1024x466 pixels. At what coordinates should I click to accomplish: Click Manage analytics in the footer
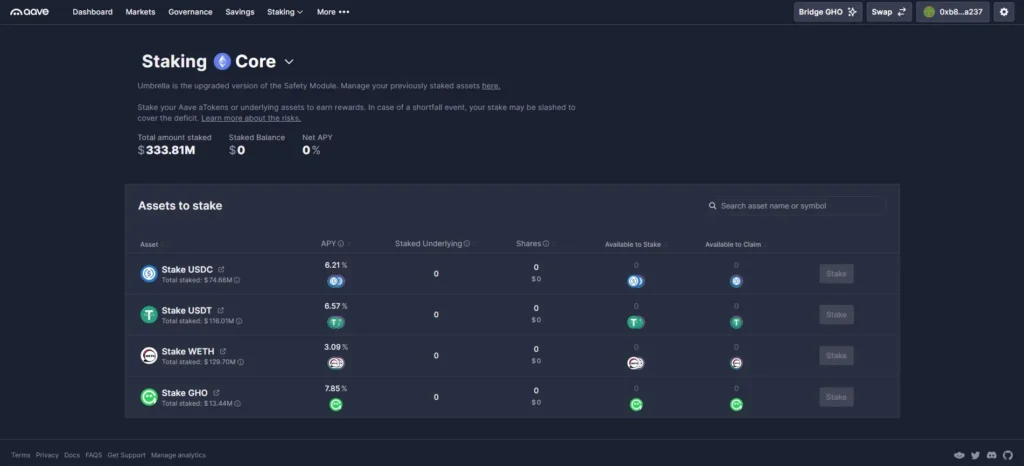(x=178, y=455)
